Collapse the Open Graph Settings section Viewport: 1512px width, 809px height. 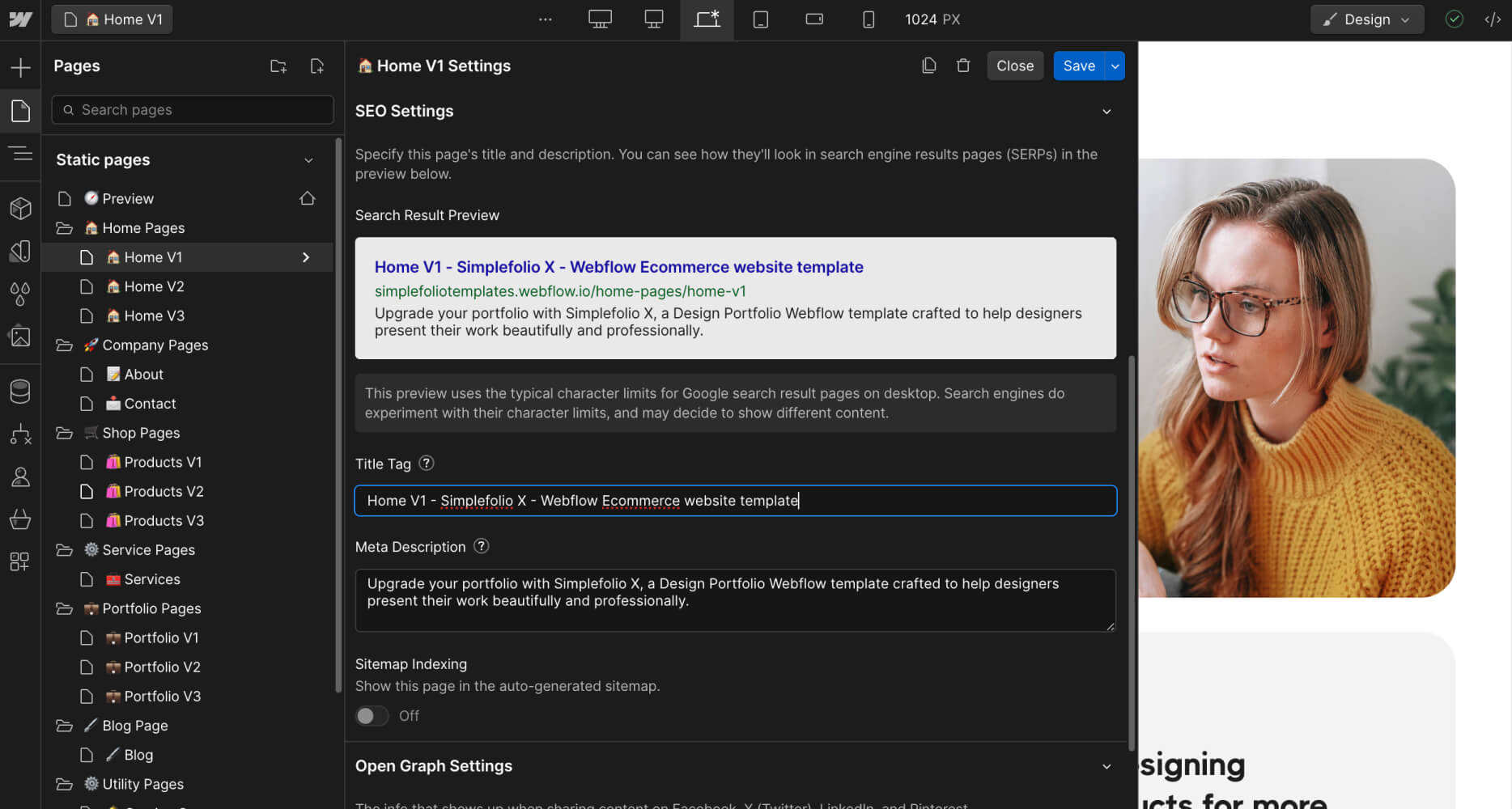click(1106, 767)
